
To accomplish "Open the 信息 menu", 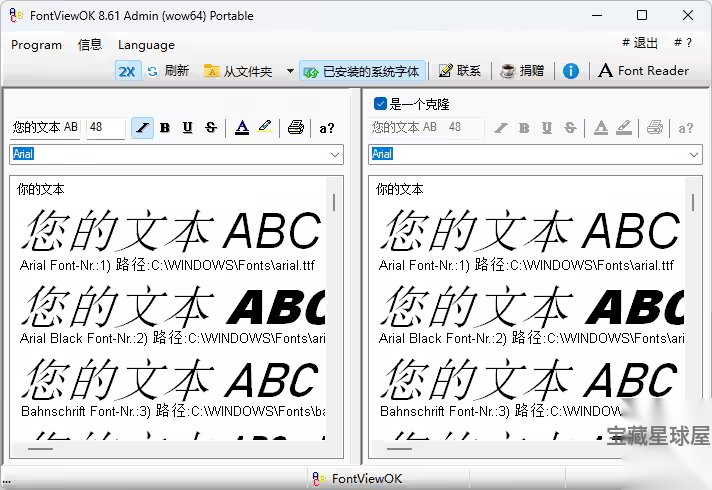I will [x=90, y=45].
